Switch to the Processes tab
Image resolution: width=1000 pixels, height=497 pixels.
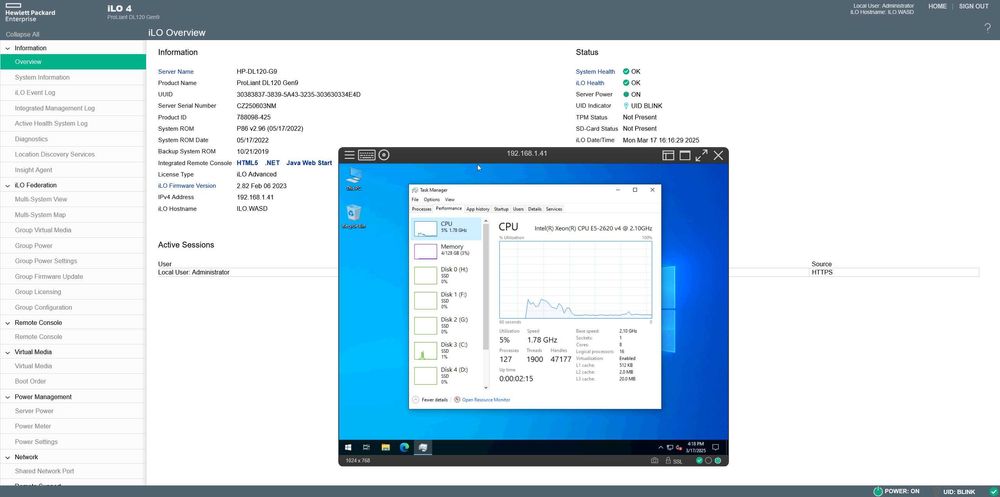422,209
